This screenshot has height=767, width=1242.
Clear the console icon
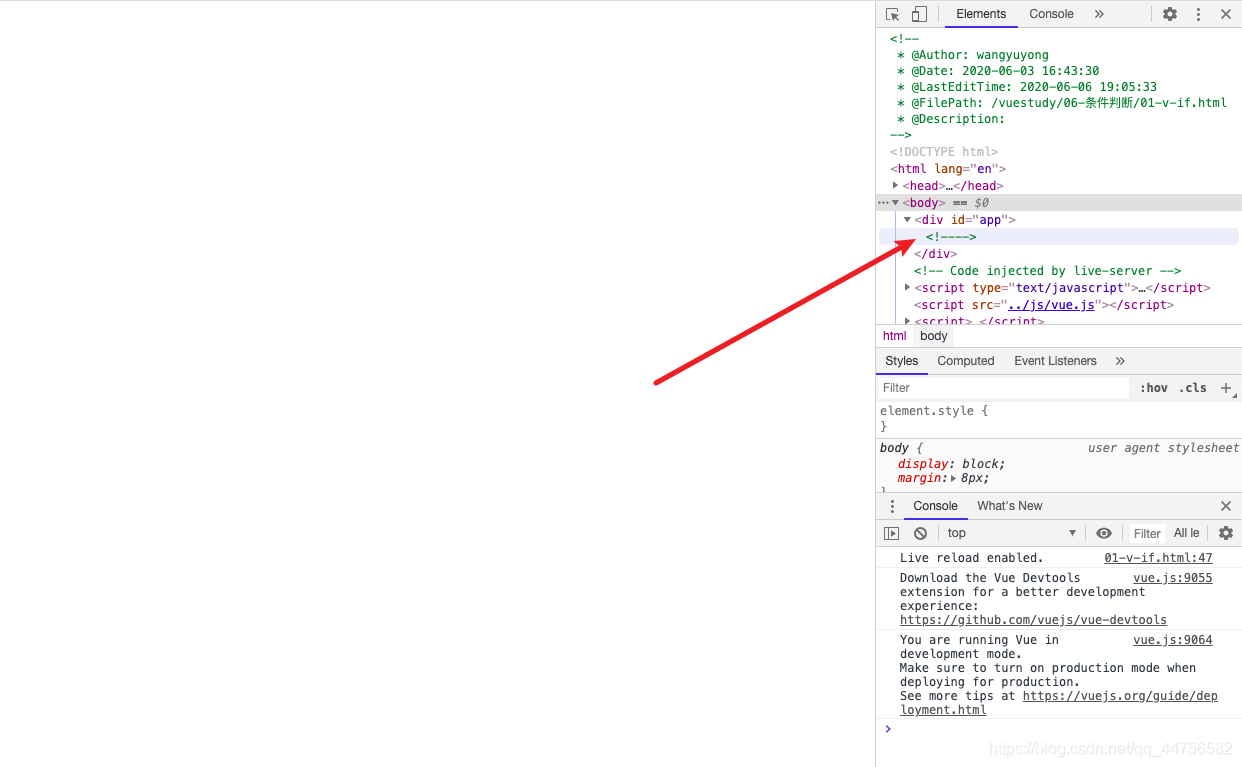point(920,533)
